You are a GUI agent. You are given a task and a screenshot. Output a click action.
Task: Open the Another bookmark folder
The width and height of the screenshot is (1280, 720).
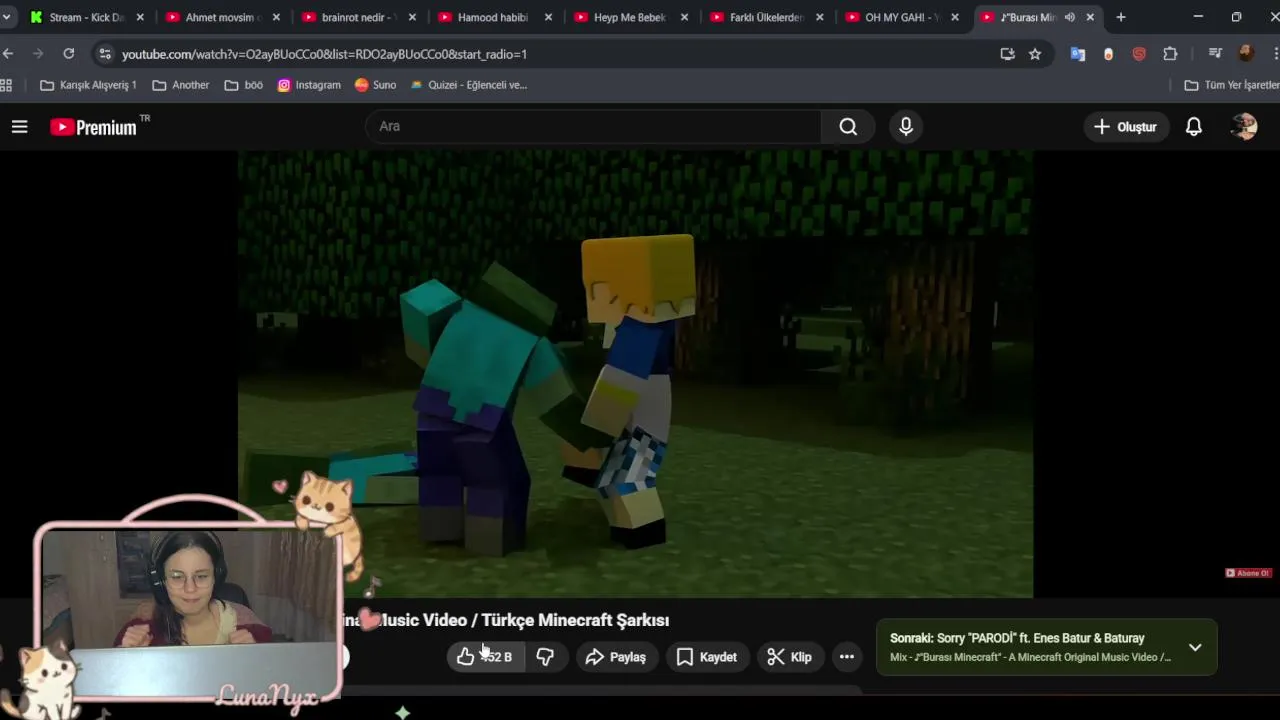coord(181,85)
